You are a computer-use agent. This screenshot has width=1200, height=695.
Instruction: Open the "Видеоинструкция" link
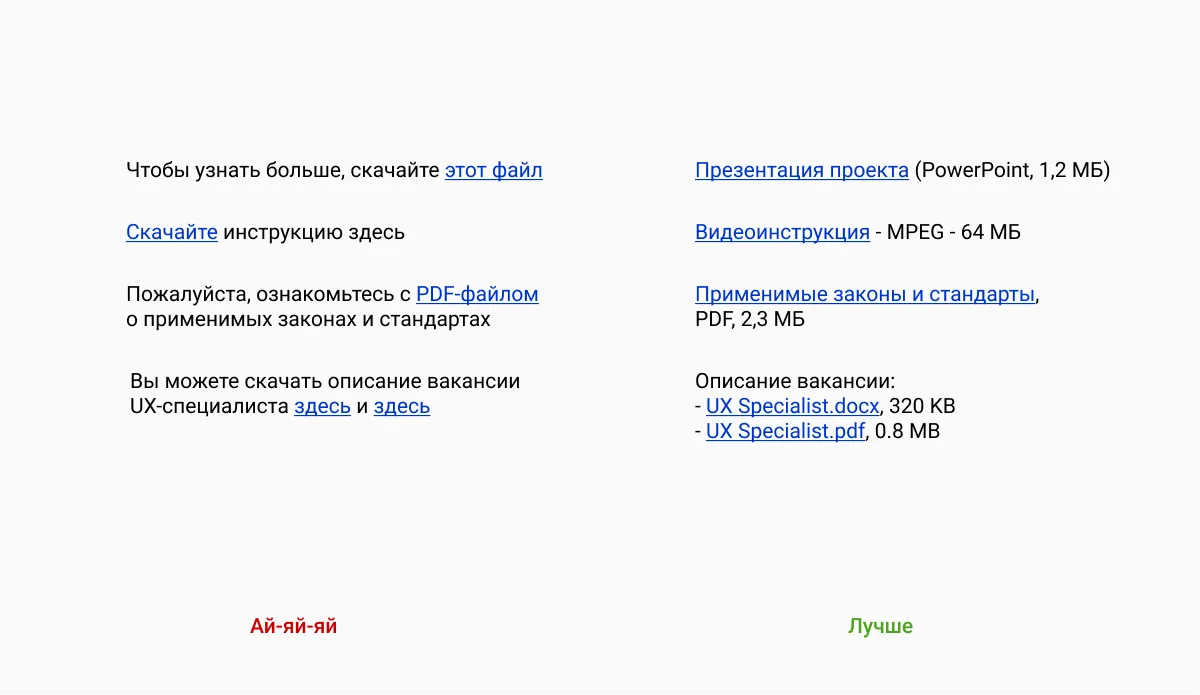[782, 232]
